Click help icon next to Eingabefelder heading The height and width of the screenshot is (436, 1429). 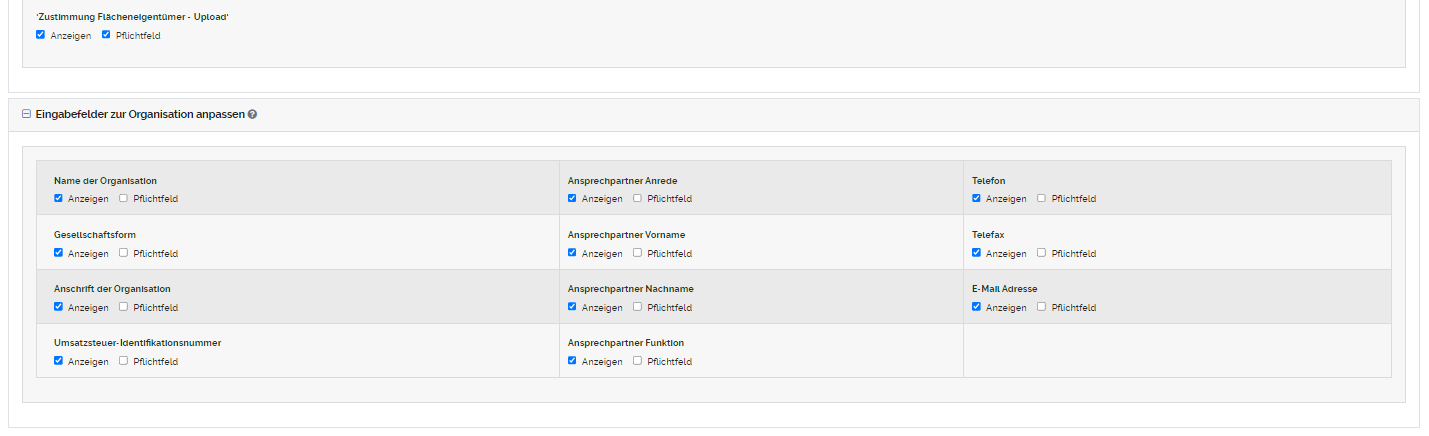[253, 114]
